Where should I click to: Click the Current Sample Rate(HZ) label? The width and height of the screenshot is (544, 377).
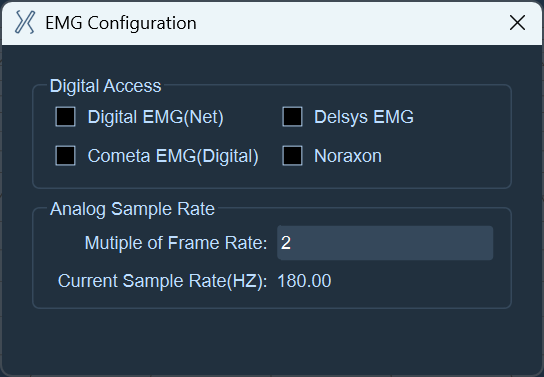click(x=162, y=281)
